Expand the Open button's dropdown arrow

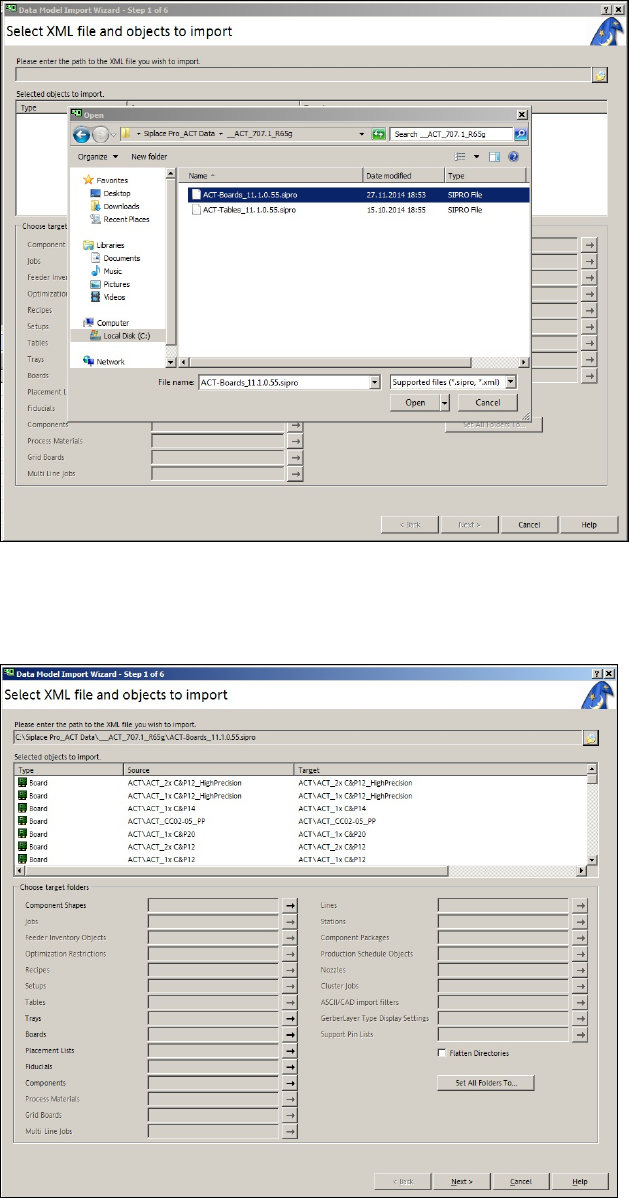[x=445, y=402]
